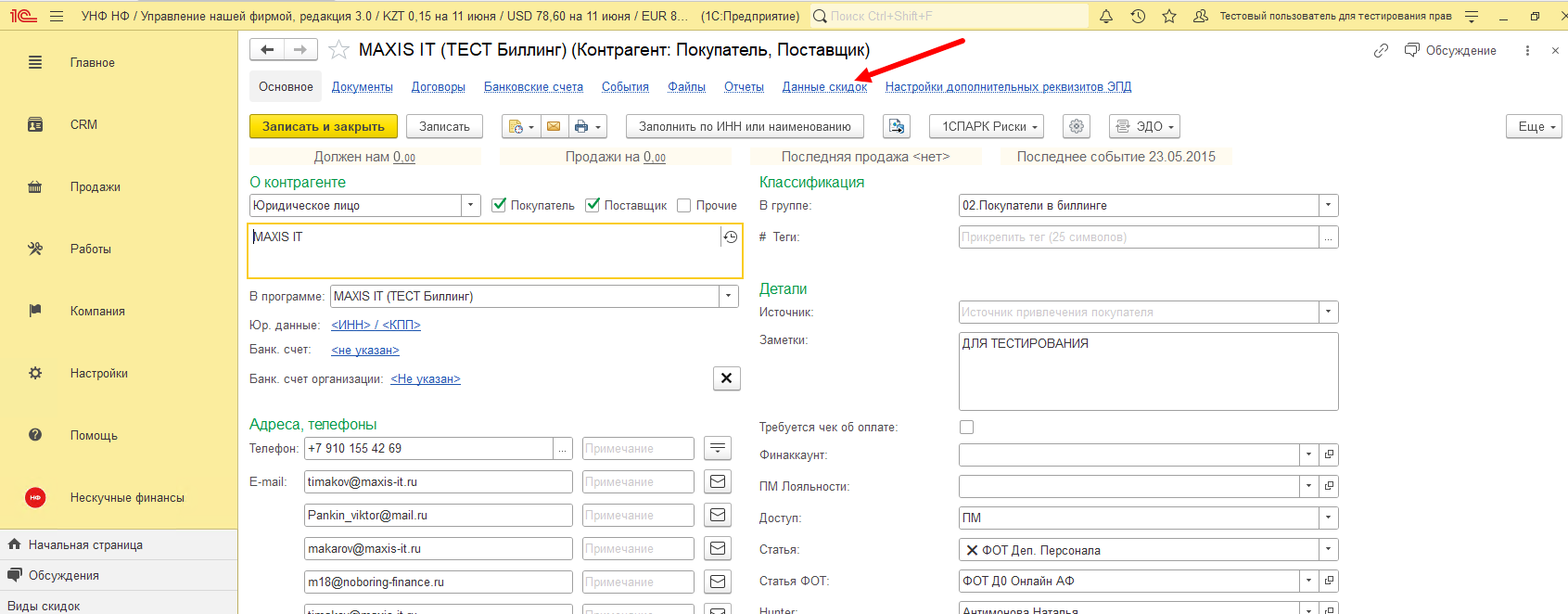Open name history clock icon in MAXIS IT field

pos(731,237)
